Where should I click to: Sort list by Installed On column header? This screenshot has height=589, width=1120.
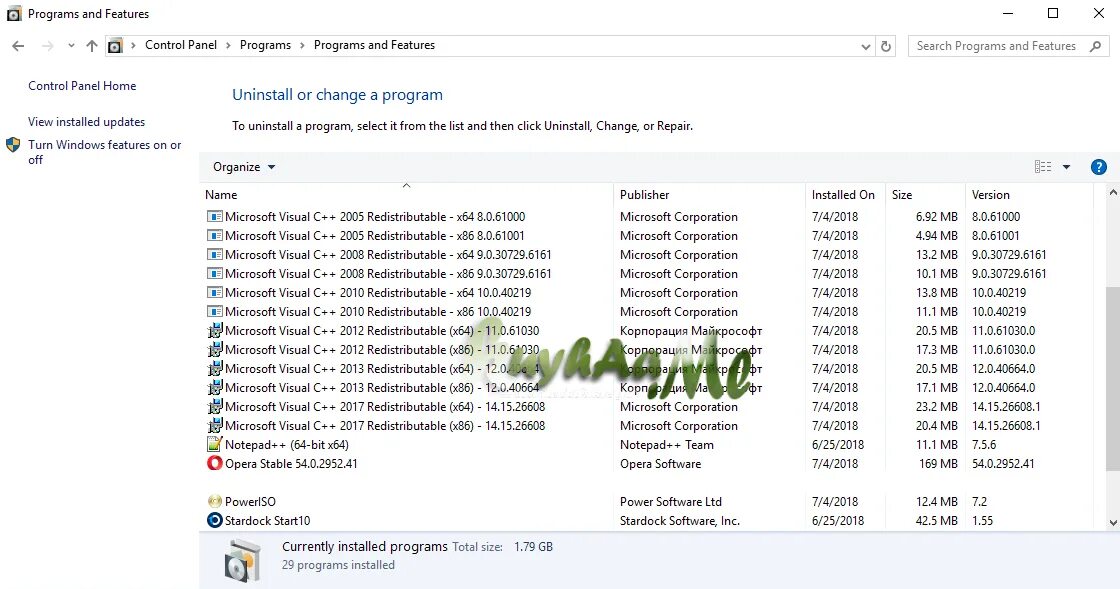pyautogui.click(x=844, y=195)
